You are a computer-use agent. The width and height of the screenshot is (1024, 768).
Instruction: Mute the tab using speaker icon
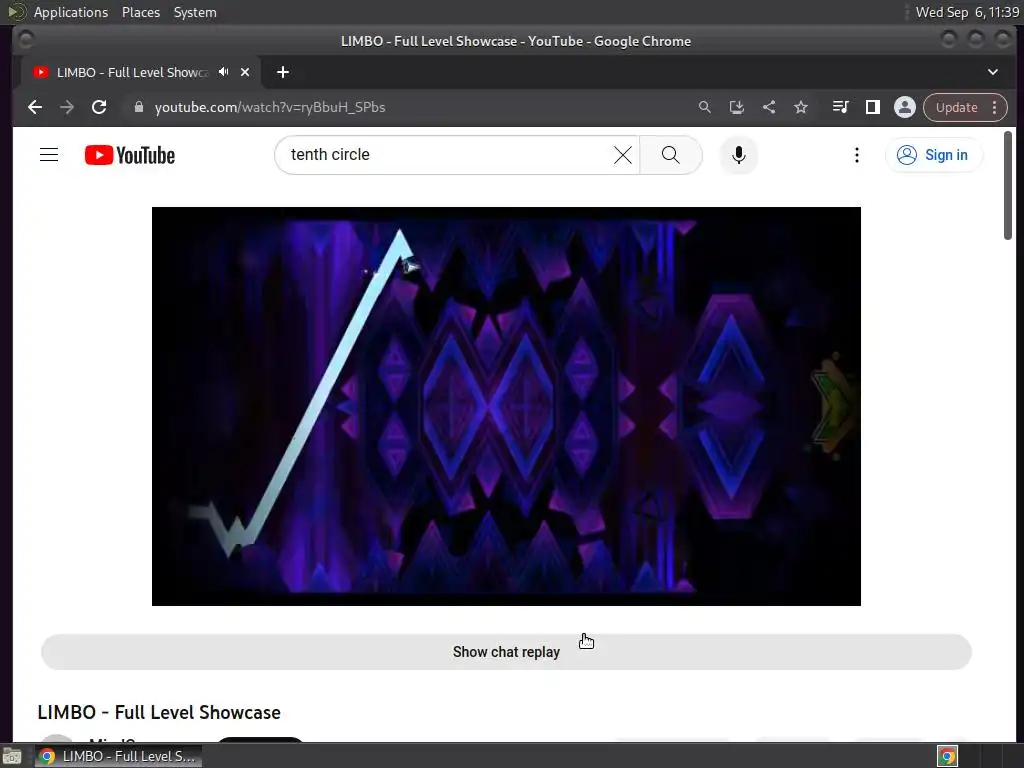tap(224, 72)
